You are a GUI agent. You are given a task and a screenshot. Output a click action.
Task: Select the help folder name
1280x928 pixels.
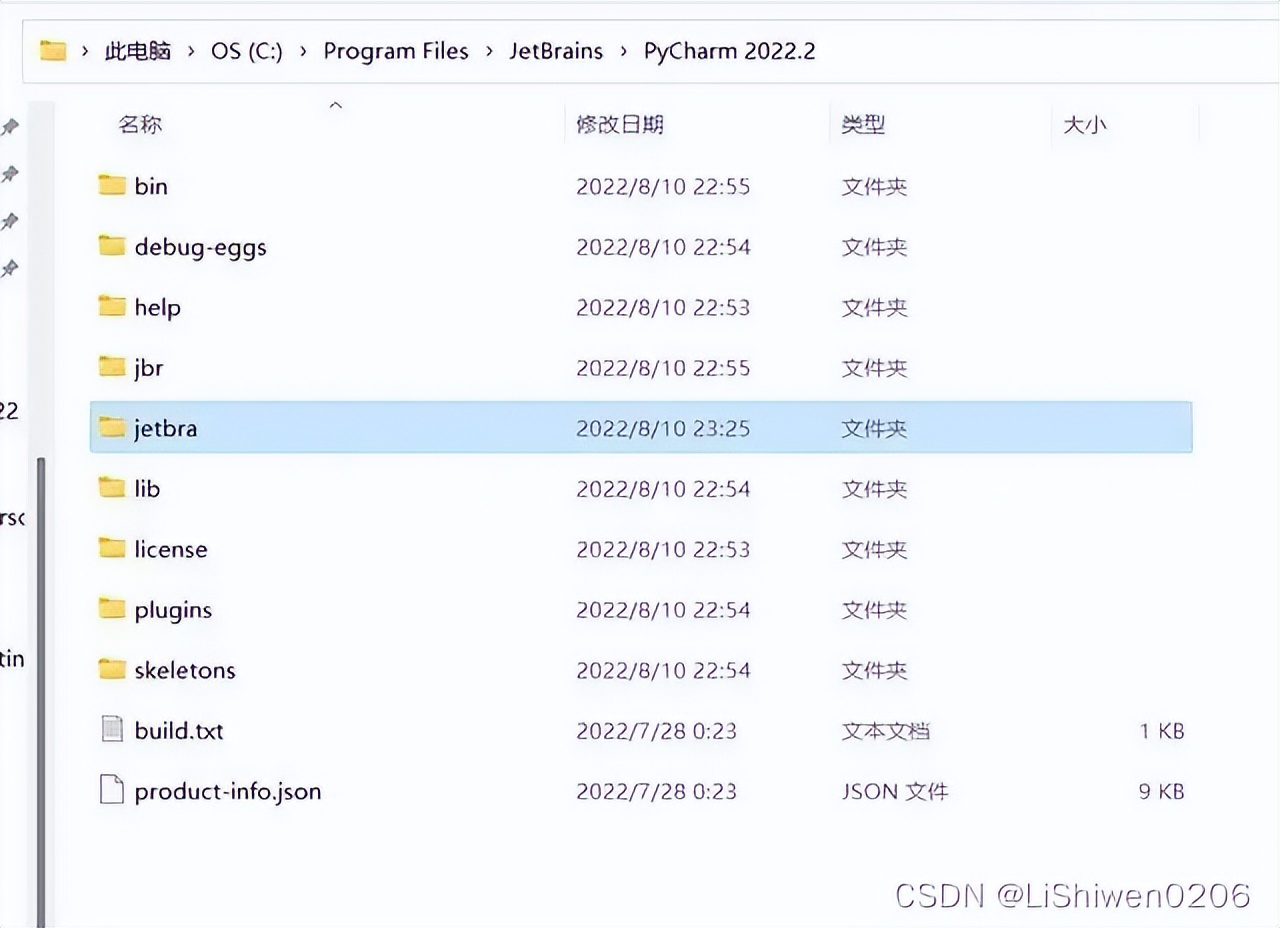tap(157, 307)
